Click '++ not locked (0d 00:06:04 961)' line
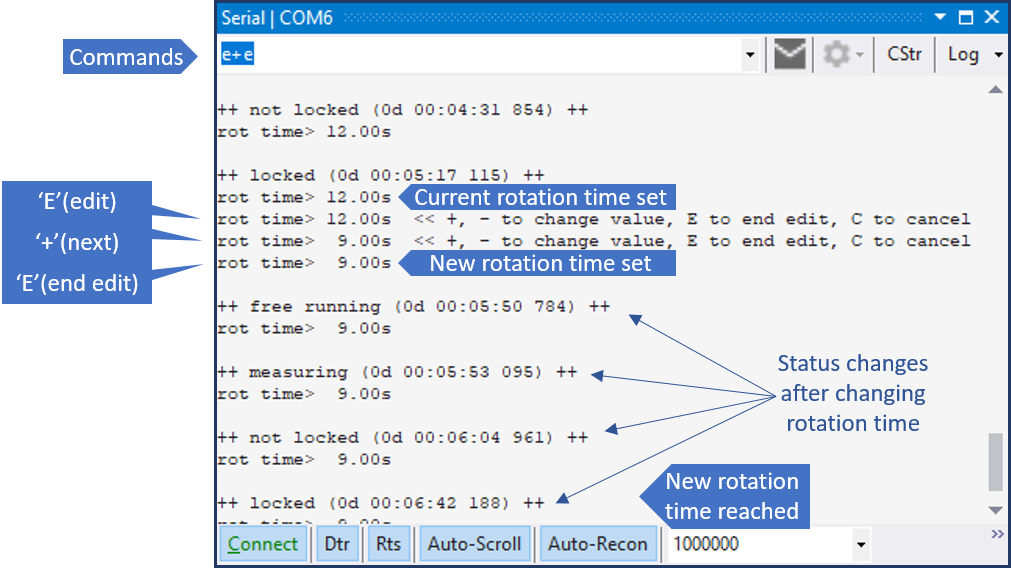 tap(402, 438)
